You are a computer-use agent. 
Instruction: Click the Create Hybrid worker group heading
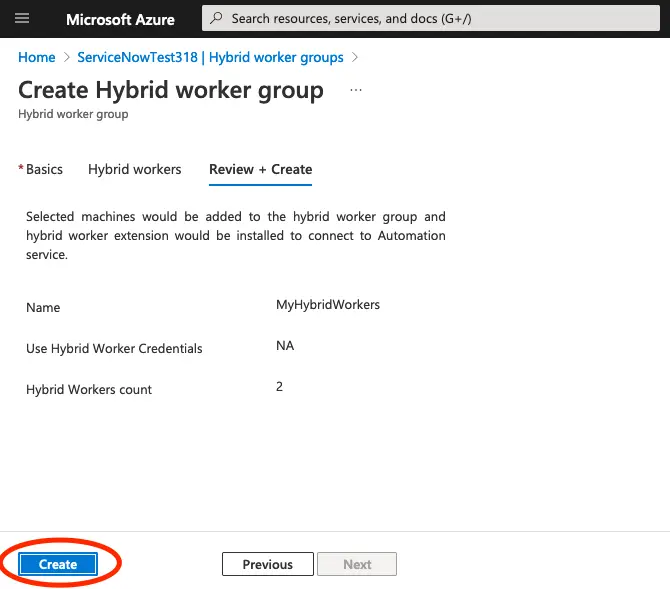(x=171, y=90)
